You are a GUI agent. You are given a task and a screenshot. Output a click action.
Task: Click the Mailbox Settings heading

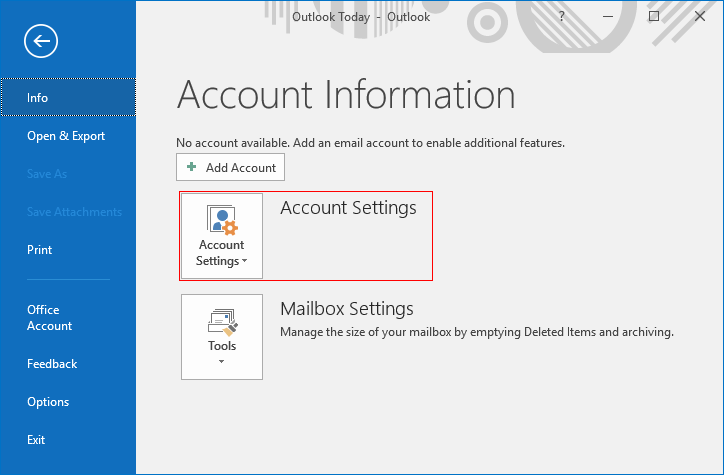tap(347, 308)
